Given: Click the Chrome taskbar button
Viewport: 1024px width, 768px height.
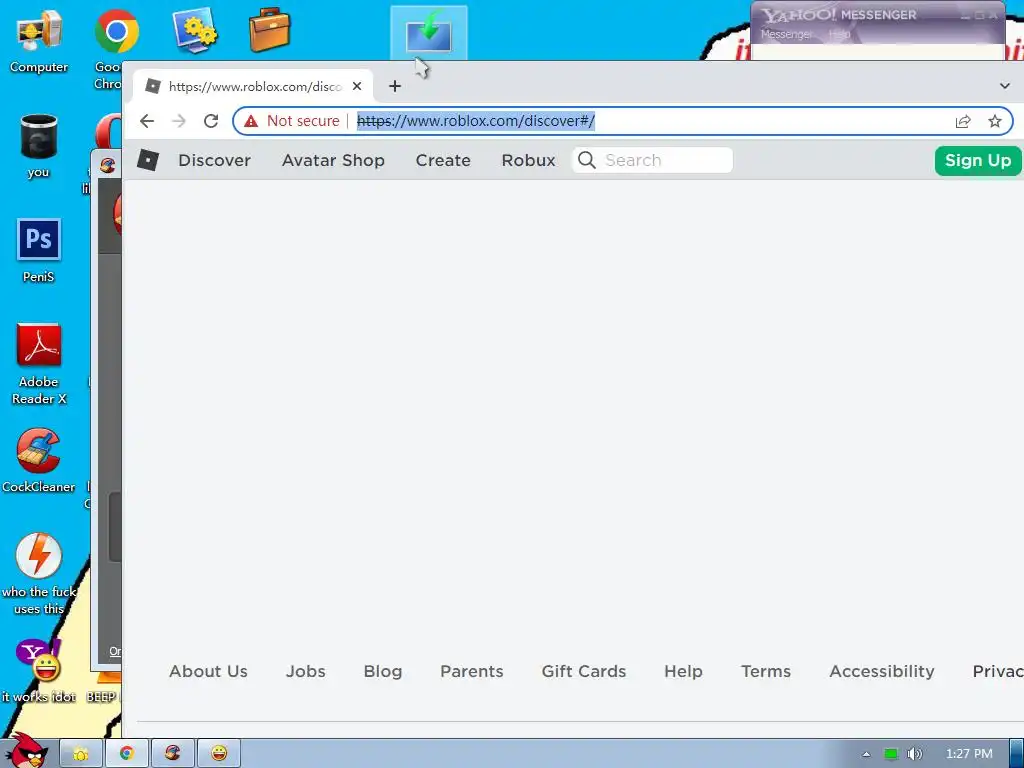Looking at the screenshot, I should coord(127,754).
